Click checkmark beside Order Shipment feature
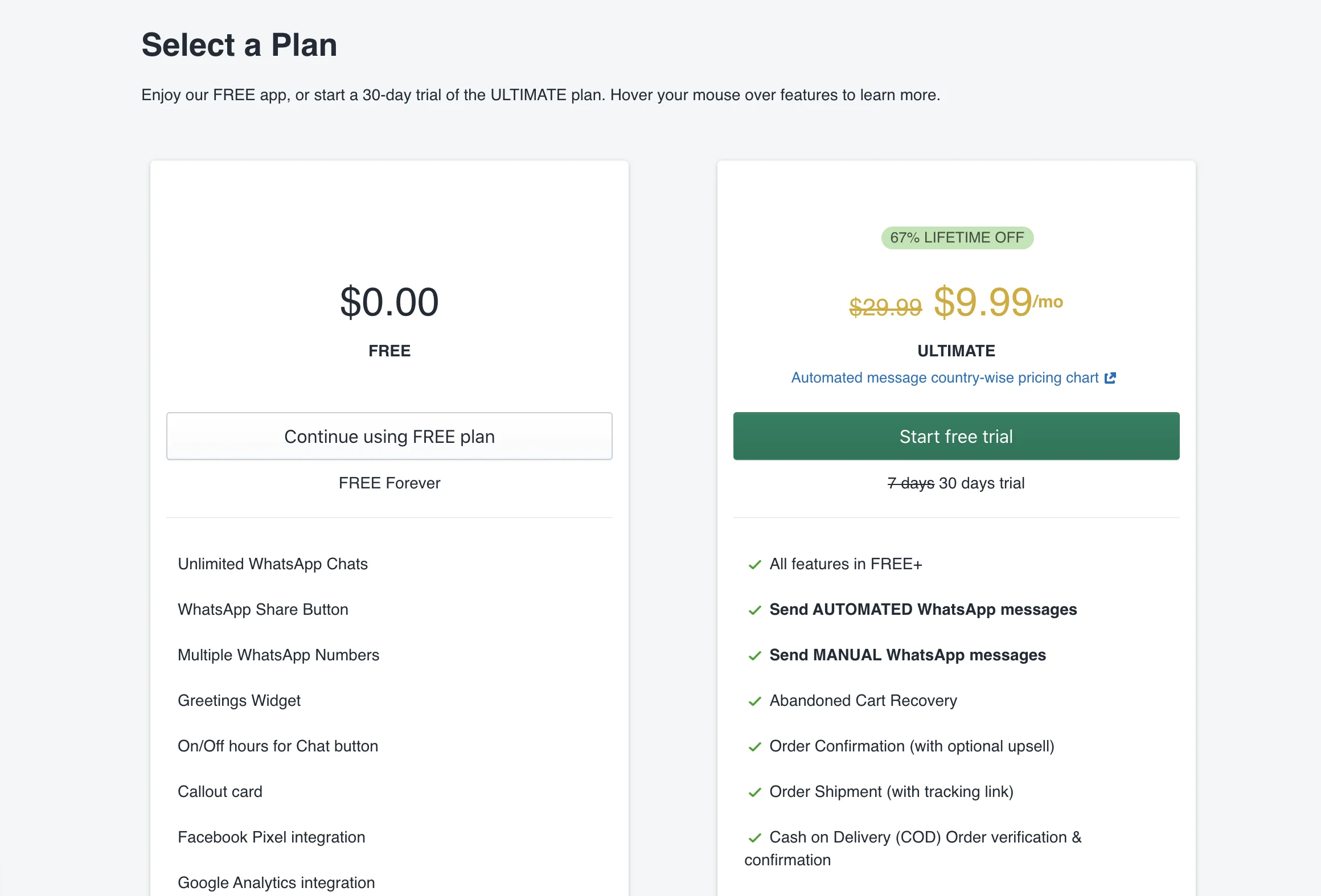This screenshot has width=1321, height=896. [x=755, y=792]
